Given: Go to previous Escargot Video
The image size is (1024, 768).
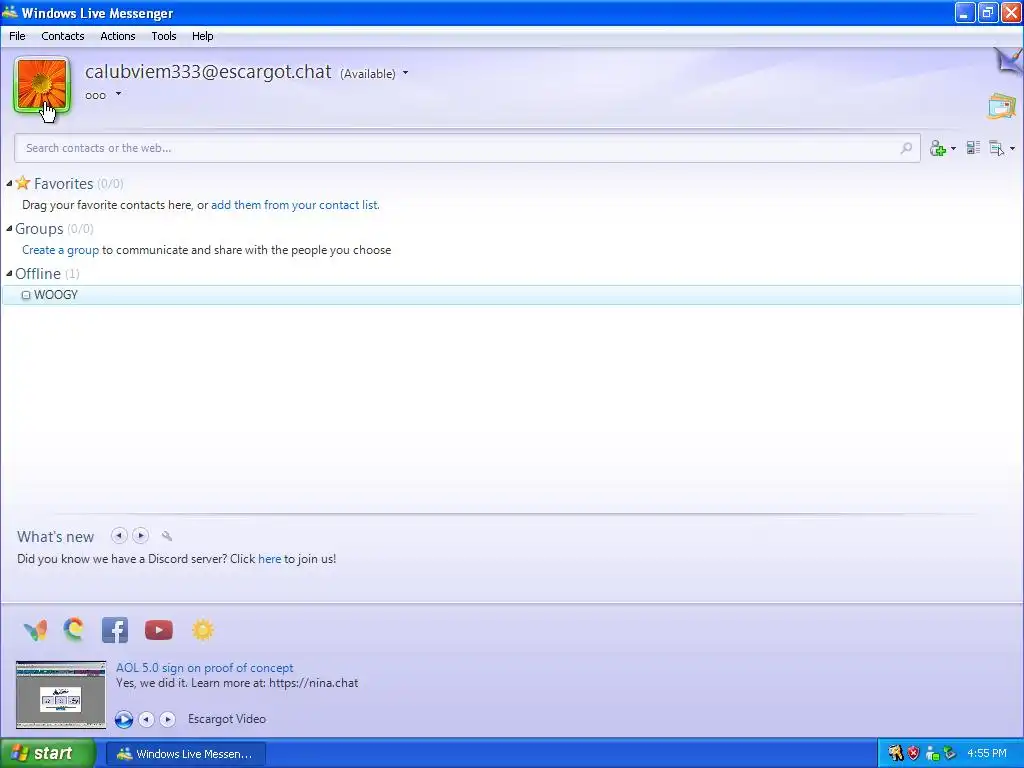Looking at the screenshot, I should click(147, 719).
